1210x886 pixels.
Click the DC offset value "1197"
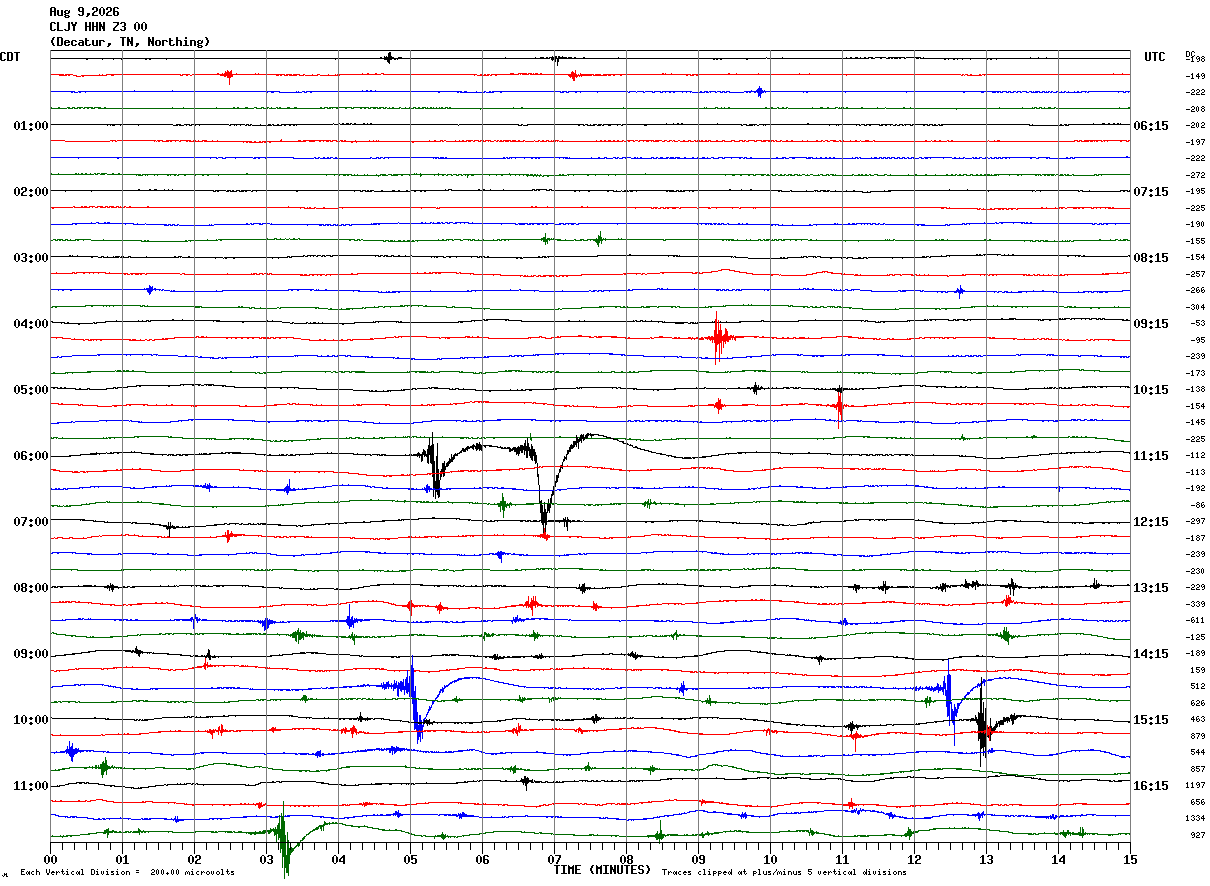(x=1195, y=786)
